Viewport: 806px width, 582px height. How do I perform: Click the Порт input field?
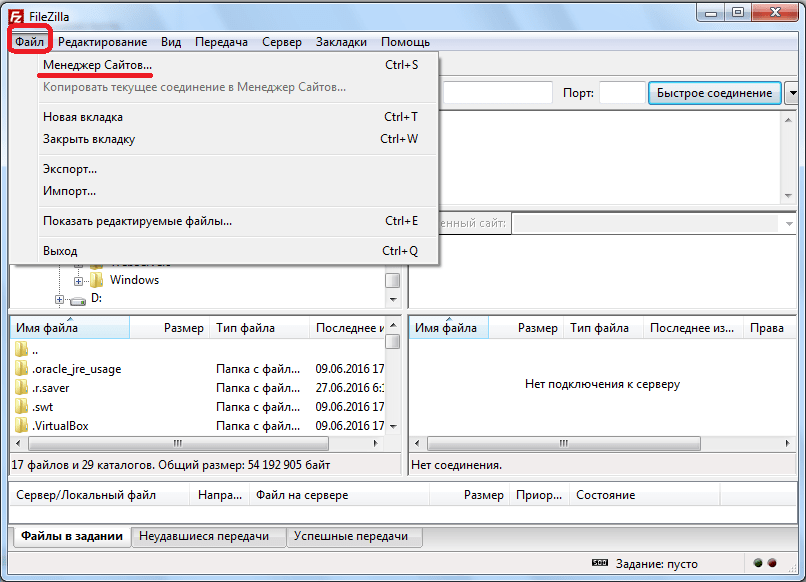621,93
